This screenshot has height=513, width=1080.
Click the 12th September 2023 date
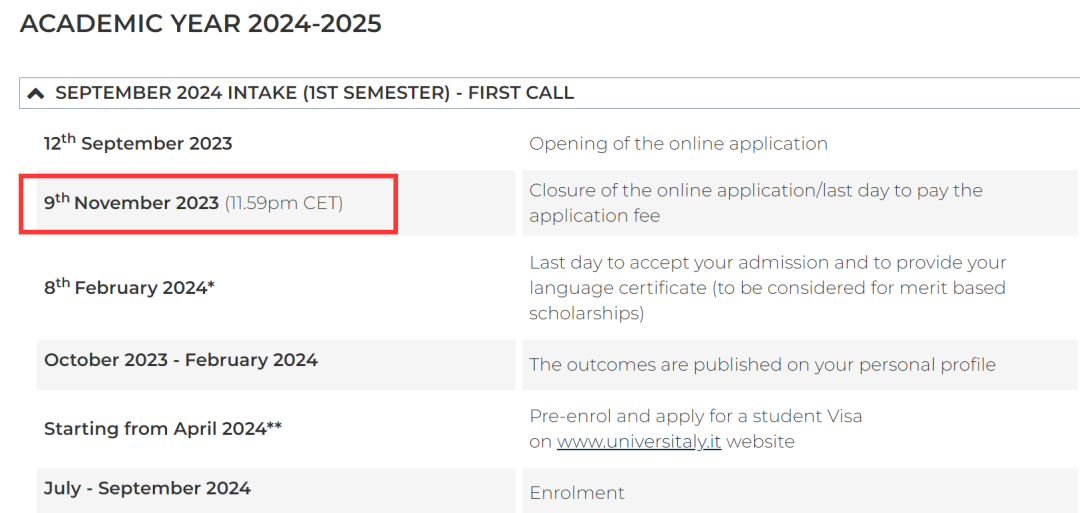pyautogui.click(x=138, y=142)
